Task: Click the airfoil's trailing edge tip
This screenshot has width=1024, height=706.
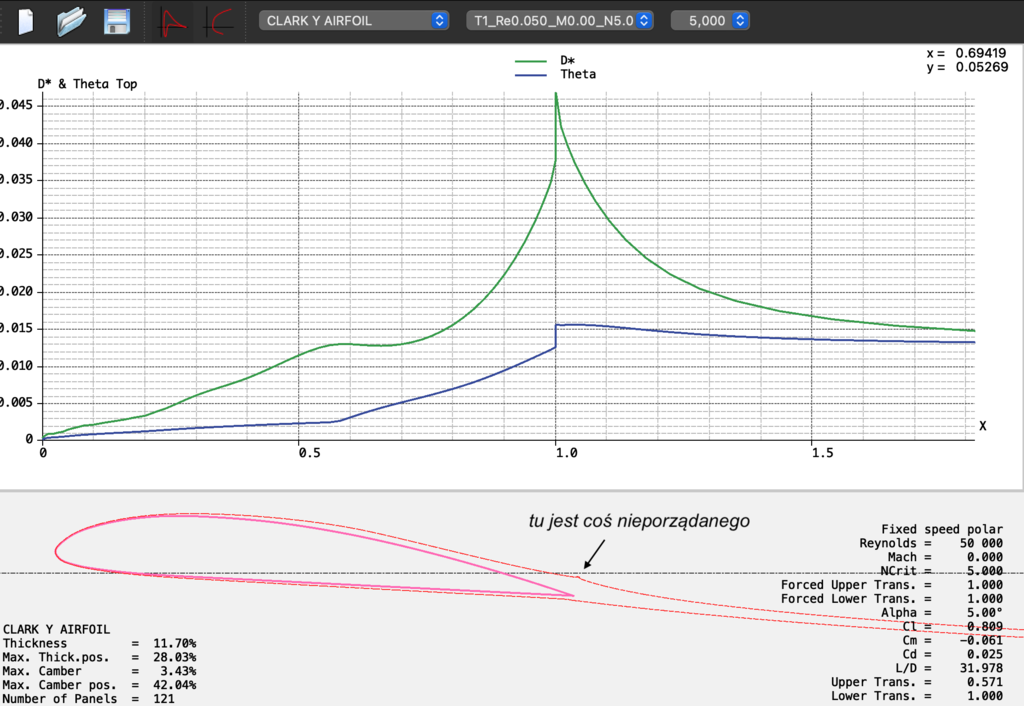Action: pyautogui.click(x=572, y=596)
